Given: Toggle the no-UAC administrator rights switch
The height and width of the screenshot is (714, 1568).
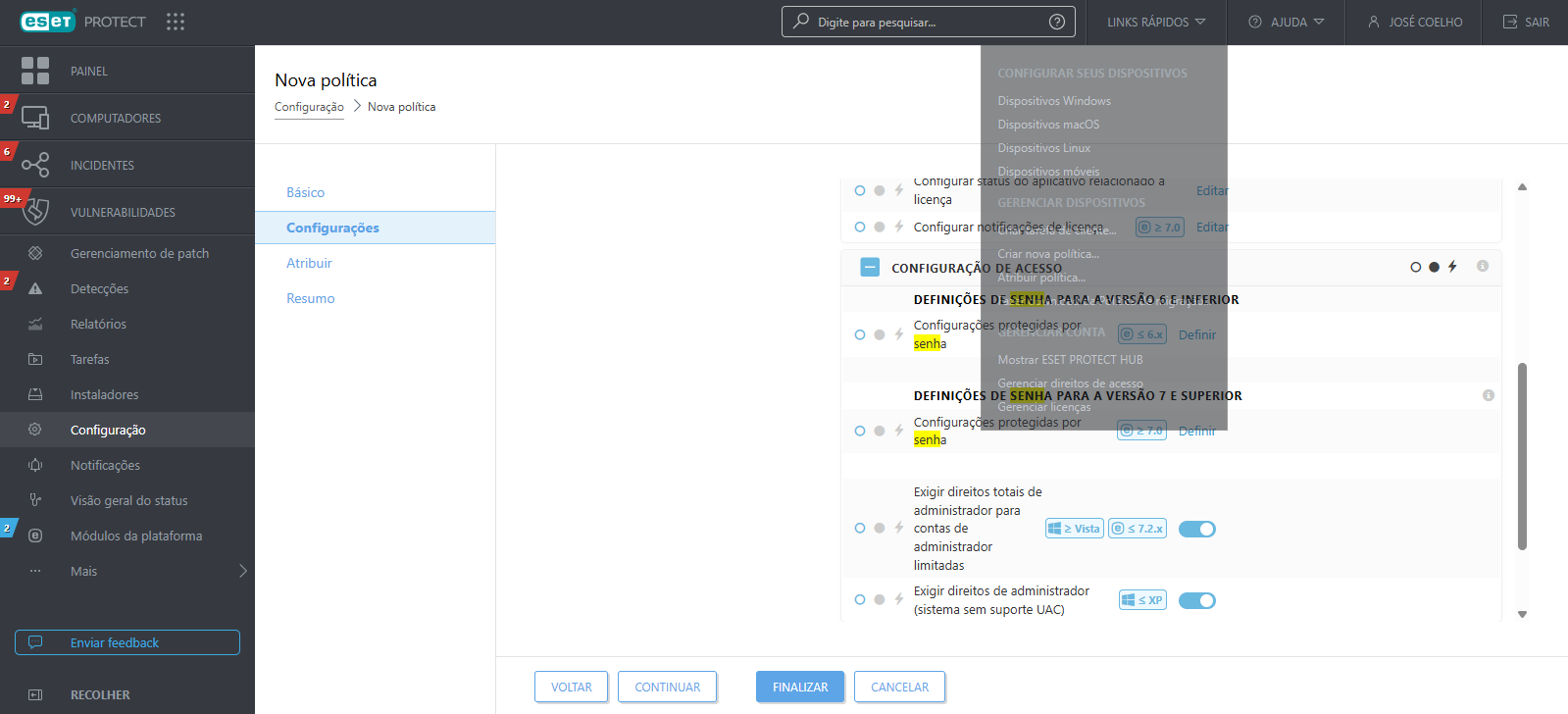Looking at the screenshot, I should pyautogui.click(x=1196, y=600).
